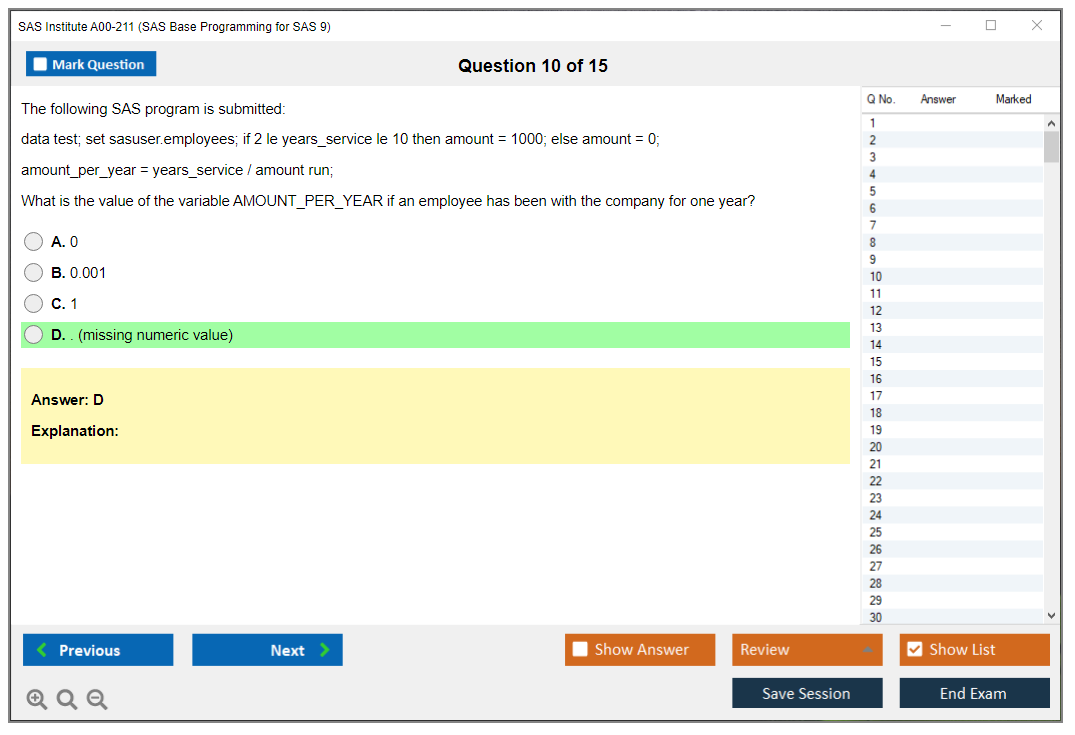Click Save Session button
Screen dimensions: 1075x735
806,693
